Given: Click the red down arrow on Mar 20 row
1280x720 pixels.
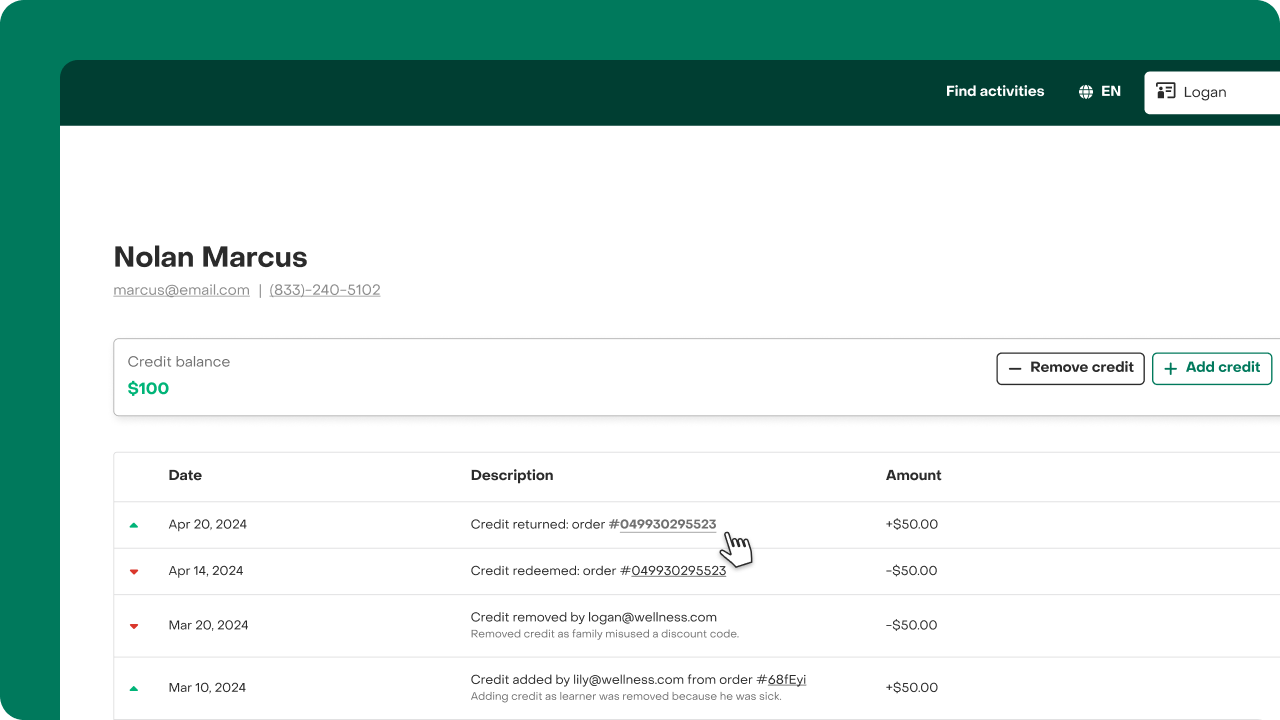Looking at the screenshot, I should (134, 626).
